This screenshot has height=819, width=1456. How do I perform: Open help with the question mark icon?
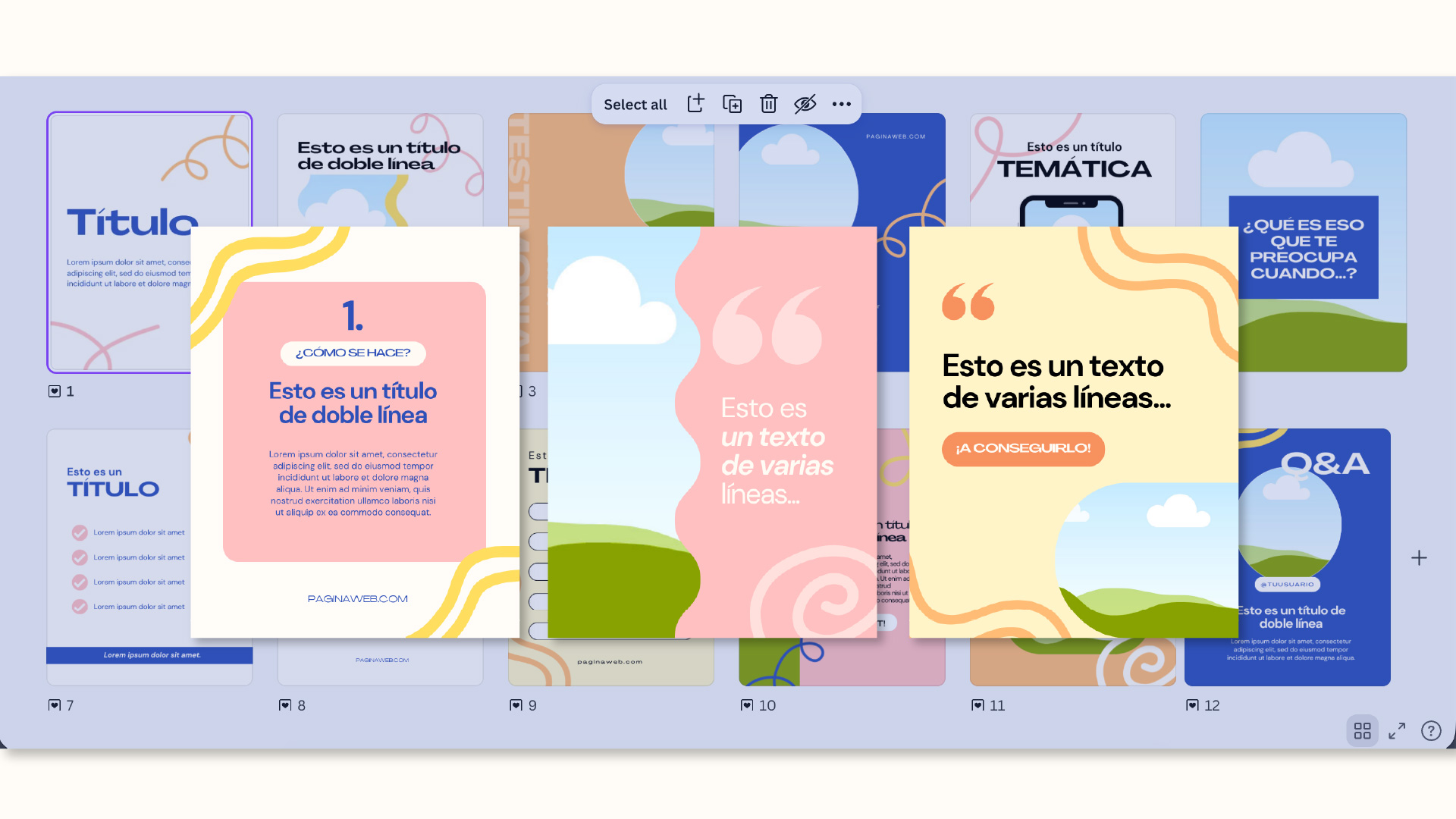1431,730
